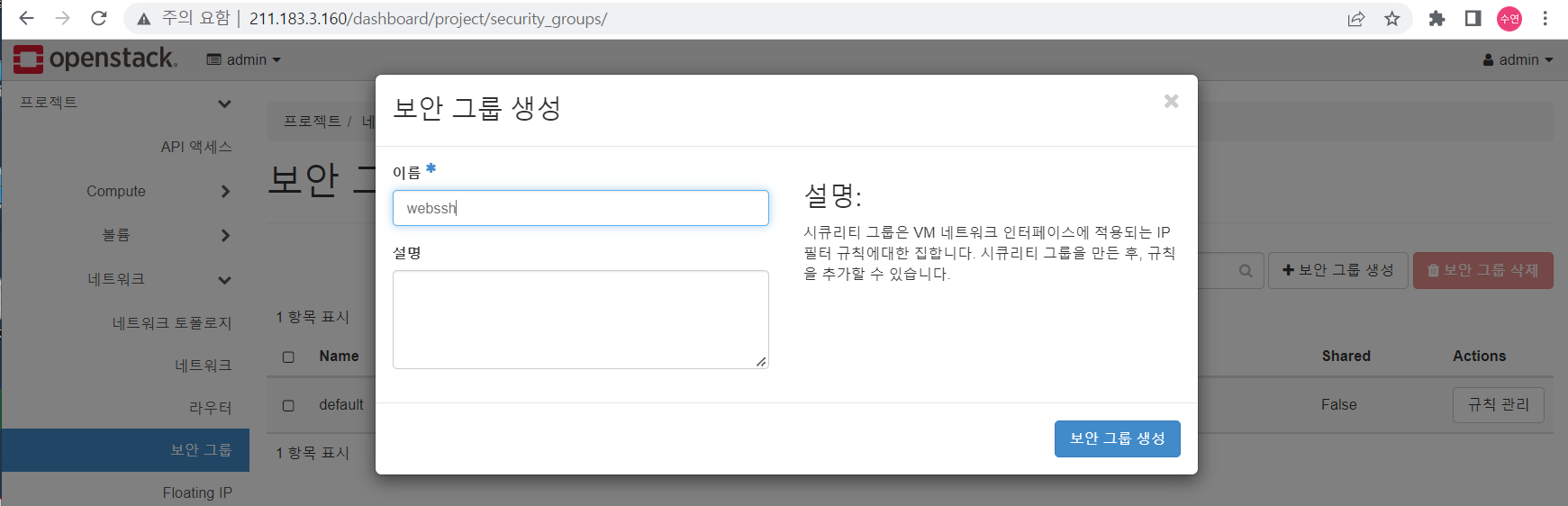Click the share page icon in the address bar
Screen dimensions: 1568x506
[1355, 19]
